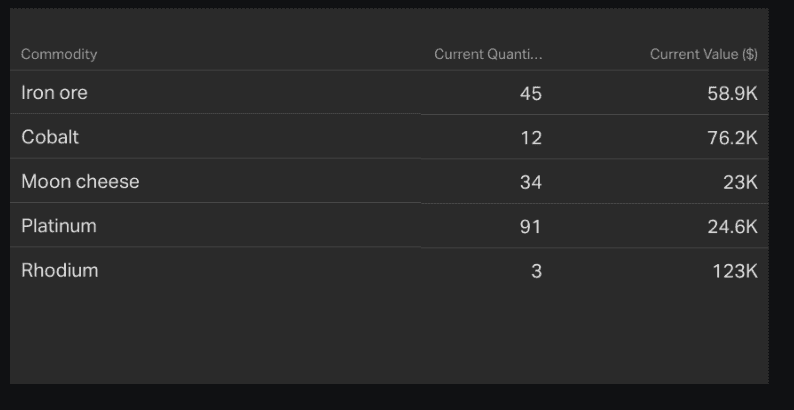Image resolution: width=794 pixels, height=410 pixels.
Task: Select the 24.6K value for Platinum
Action: 732,226
